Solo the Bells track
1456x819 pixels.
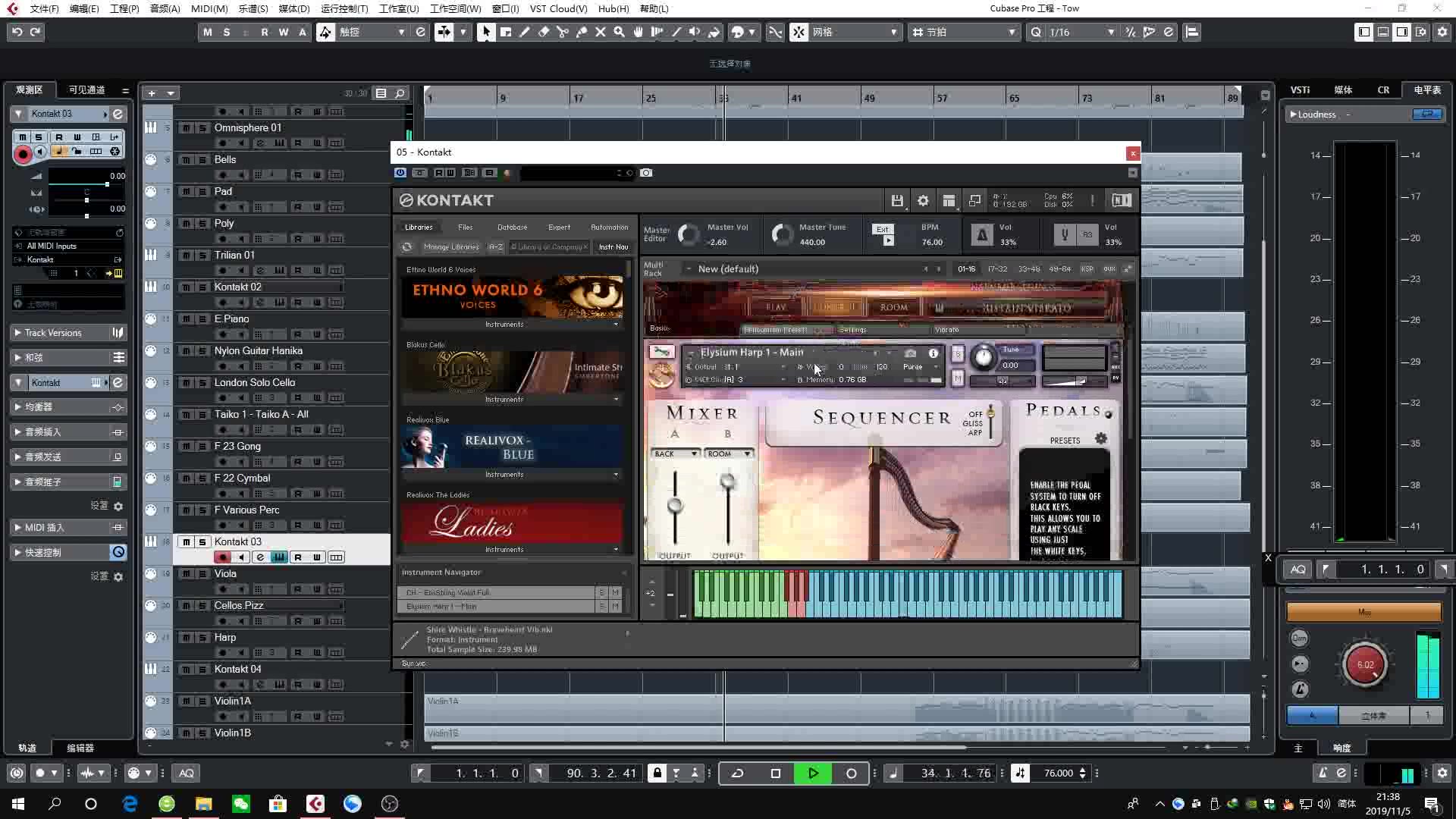pyautogui.click(x=202, y=160)
